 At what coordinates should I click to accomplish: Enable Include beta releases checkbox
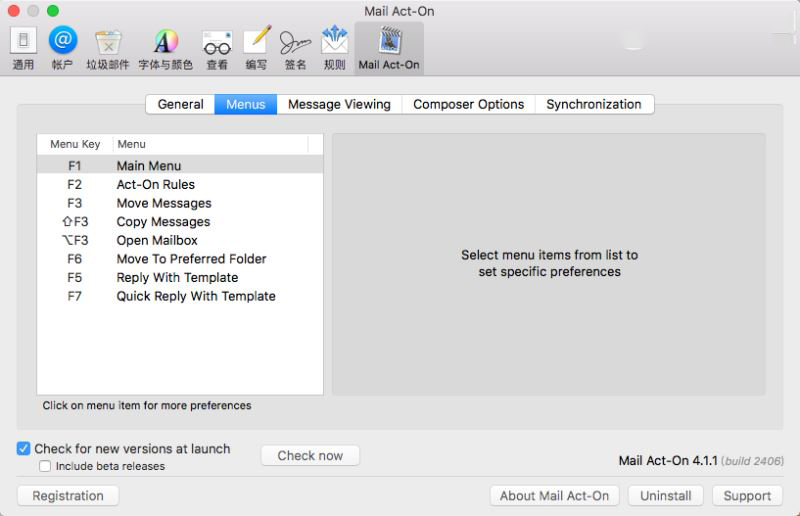pos(45,466)
